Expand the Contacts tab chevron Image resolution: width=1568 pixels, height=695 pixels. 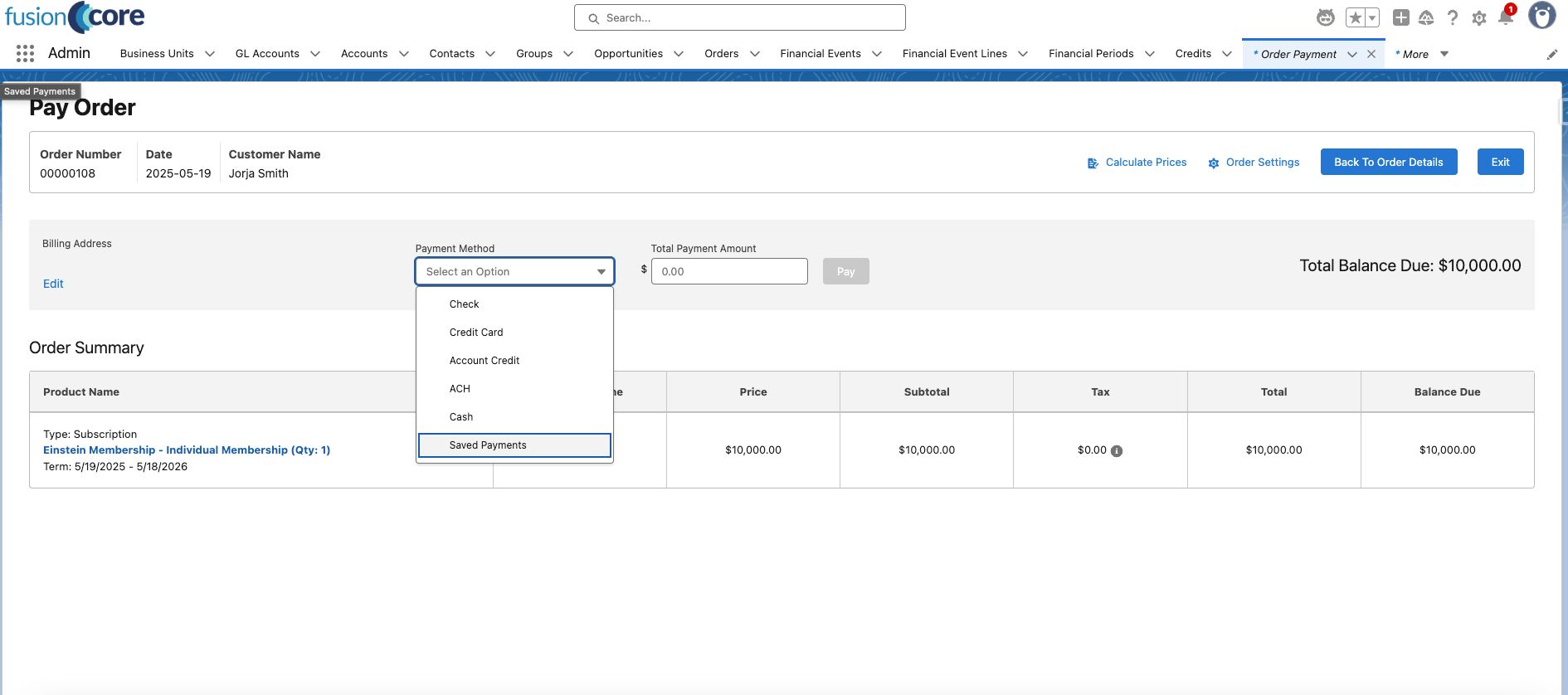point(490,54)
